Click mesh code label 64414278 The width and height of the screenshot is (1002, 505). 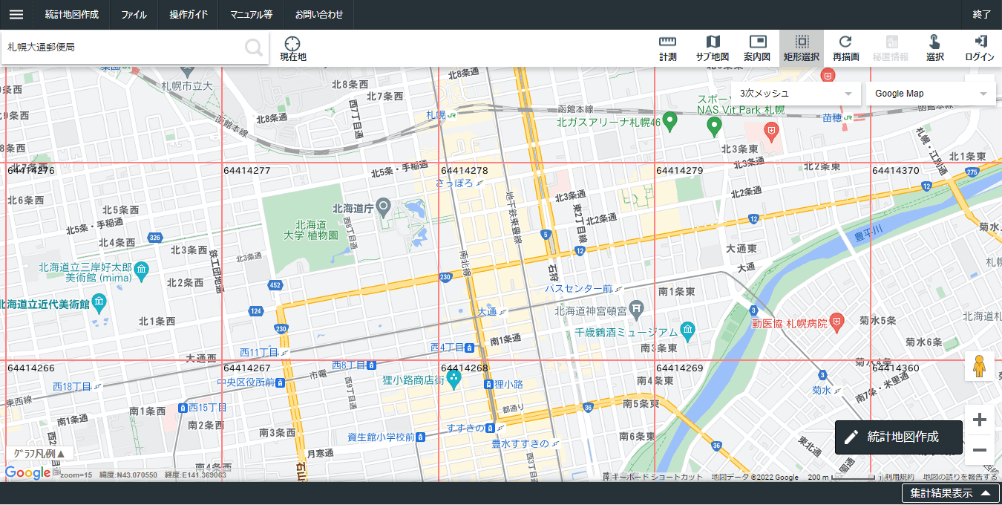465,171
